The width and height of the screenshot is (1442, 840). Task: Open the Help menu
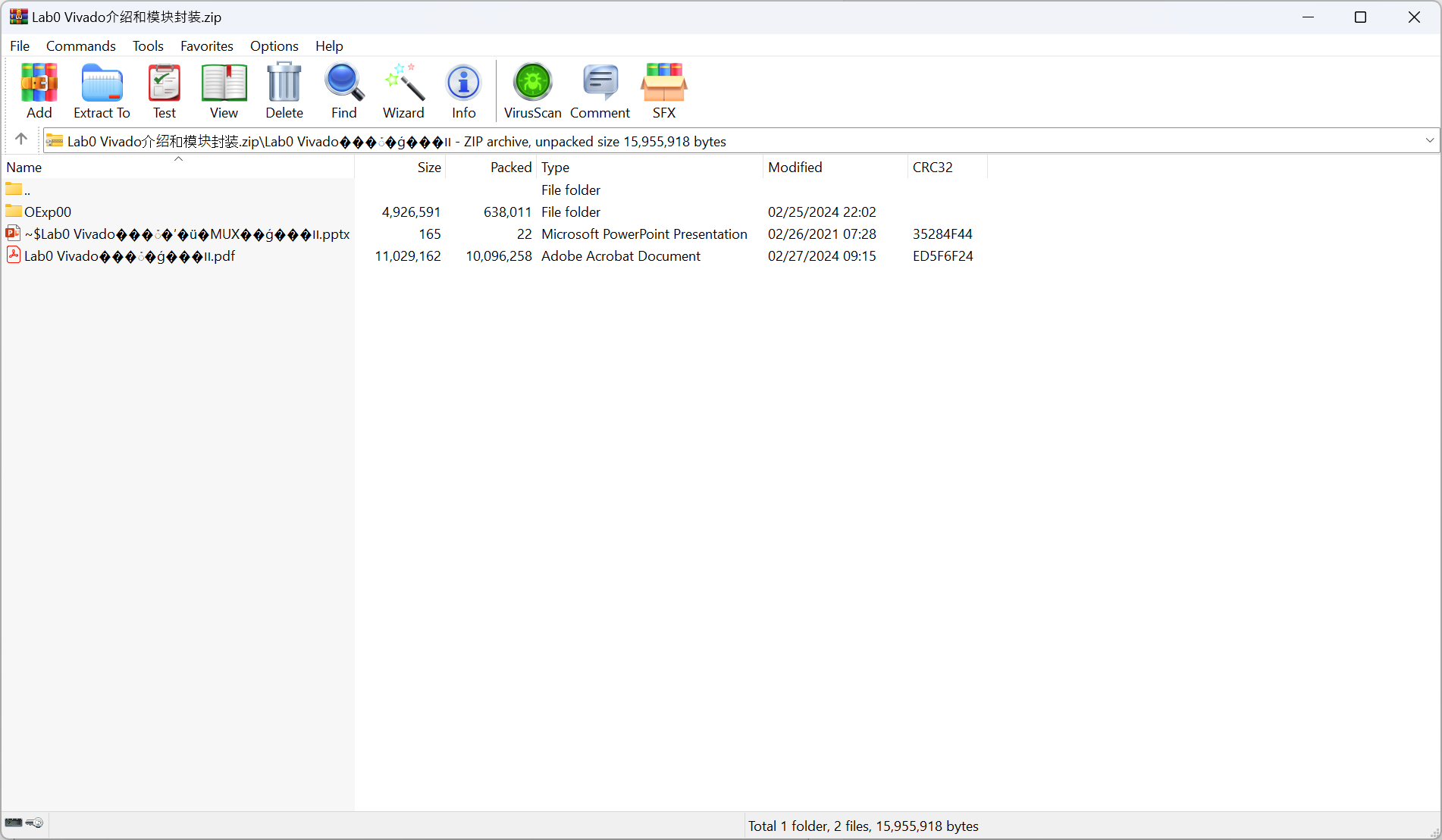tap(329, 46)
